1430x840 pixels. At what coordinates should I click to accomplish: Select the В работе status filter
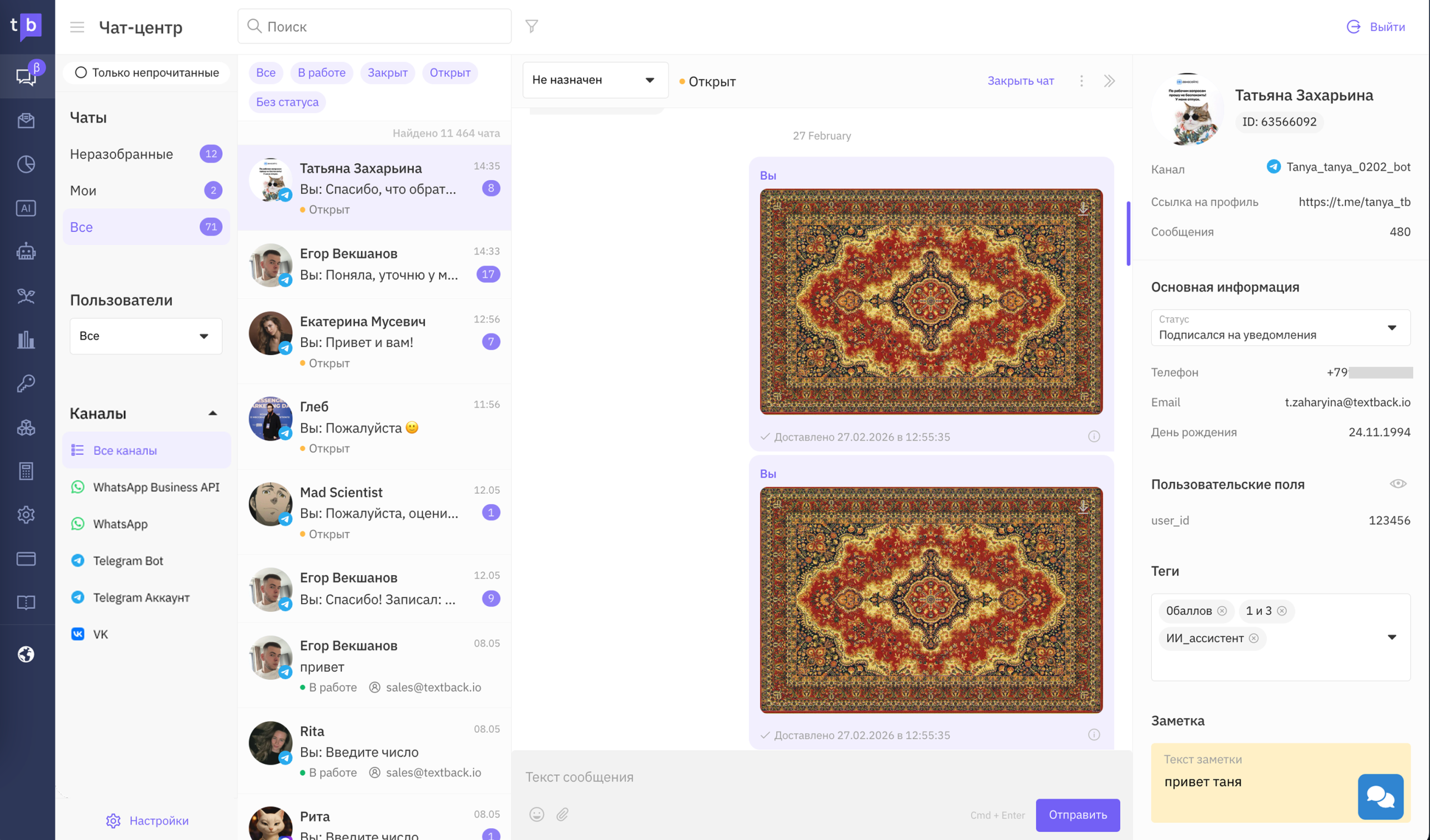click(x=322, y=73)
